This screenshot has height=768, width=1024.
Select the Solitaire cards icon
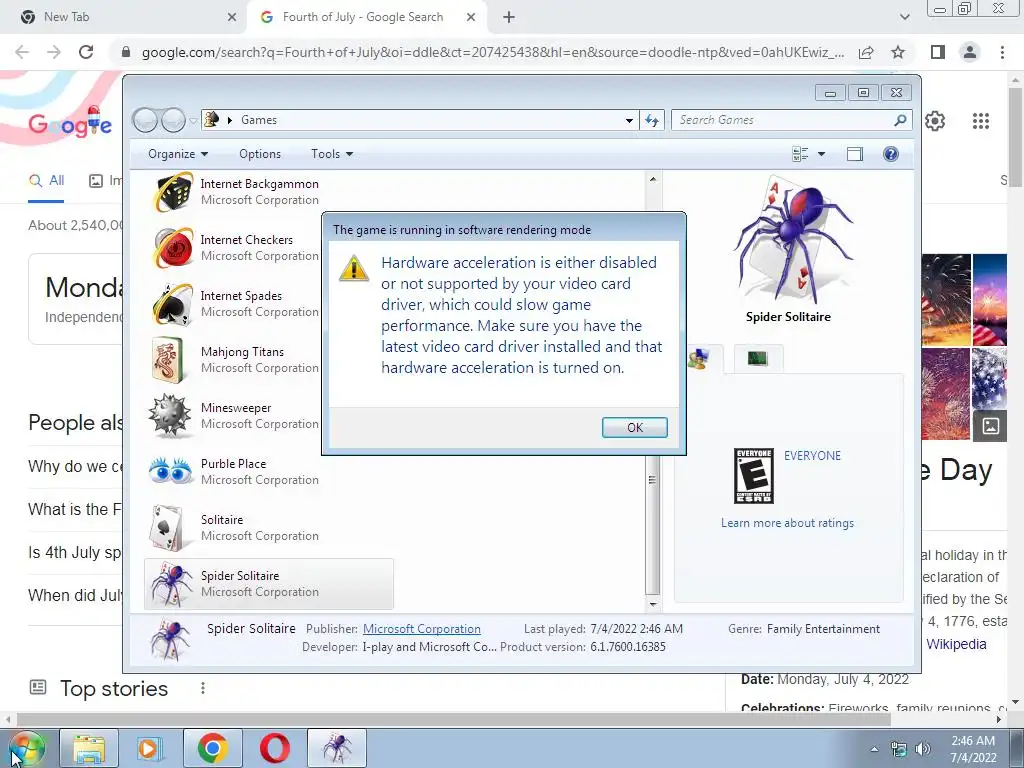pyautogui.click(x=166, y=528)
